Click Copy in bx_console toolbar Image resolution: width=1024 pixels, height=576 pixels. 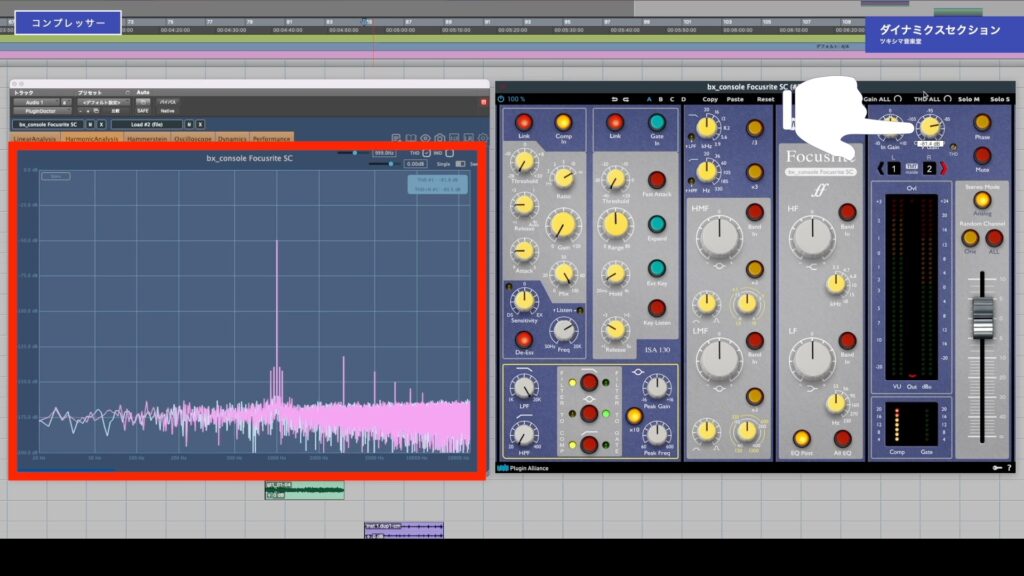tap(710, 99)
